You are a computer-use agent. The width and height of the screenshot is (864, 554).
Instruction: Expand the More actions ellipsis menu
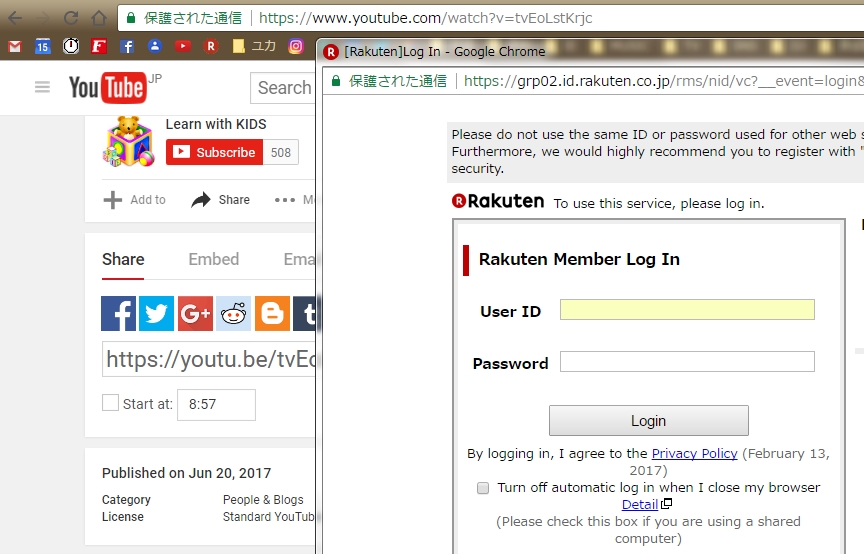point(285,200)
